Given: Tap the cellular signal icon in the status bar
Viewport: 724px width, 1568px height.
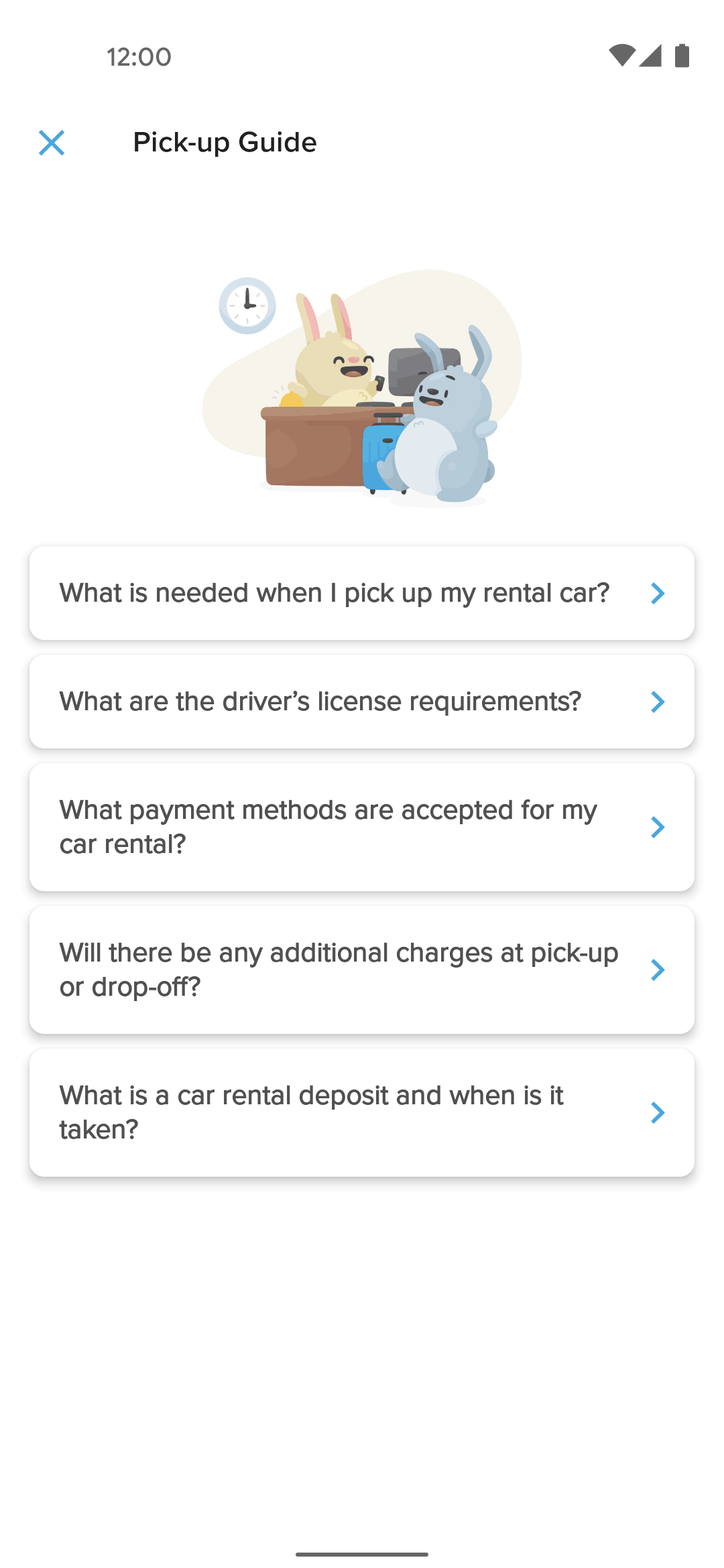Looking at the screenshot, I should 650,56.
